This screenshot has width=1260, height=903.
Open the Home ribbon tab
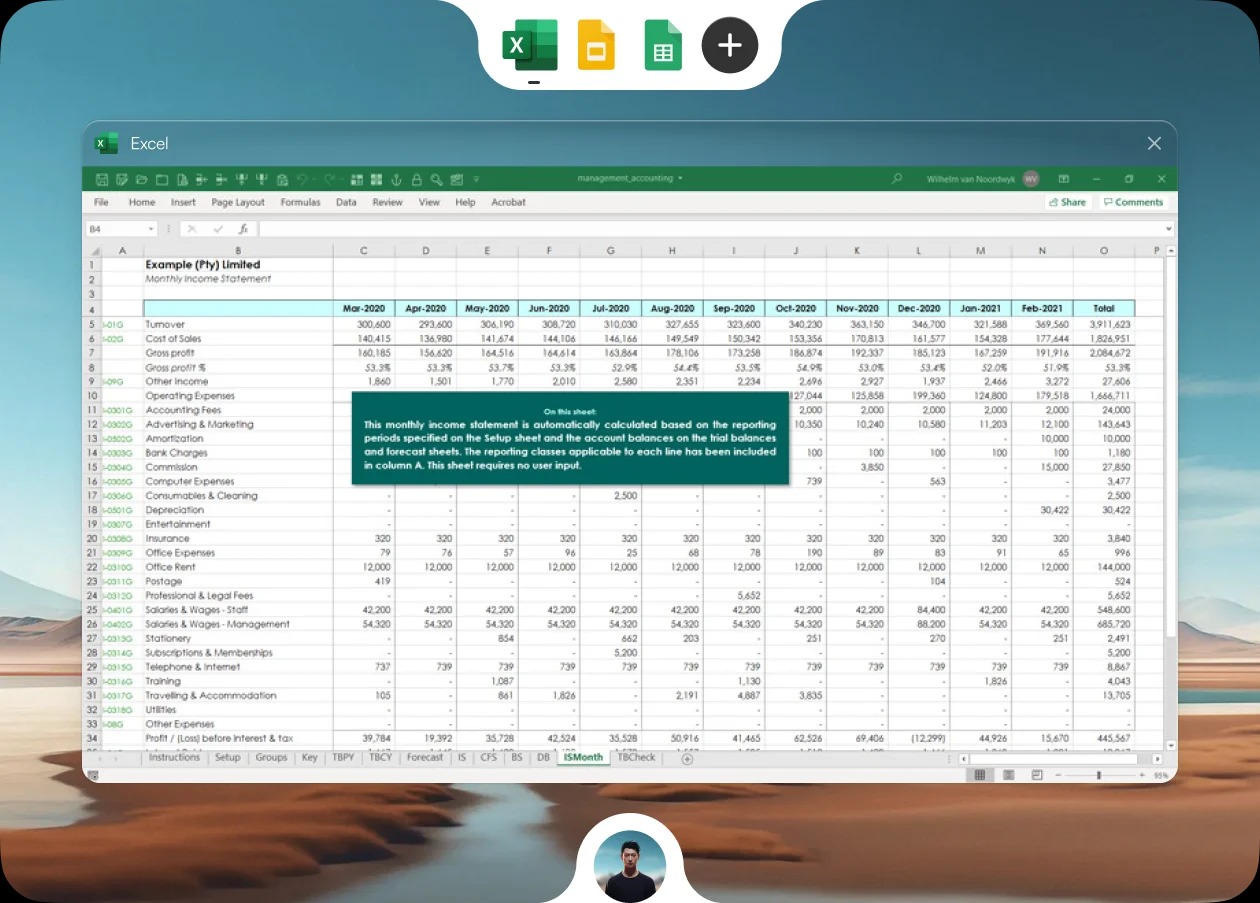[x=142, y=202]
